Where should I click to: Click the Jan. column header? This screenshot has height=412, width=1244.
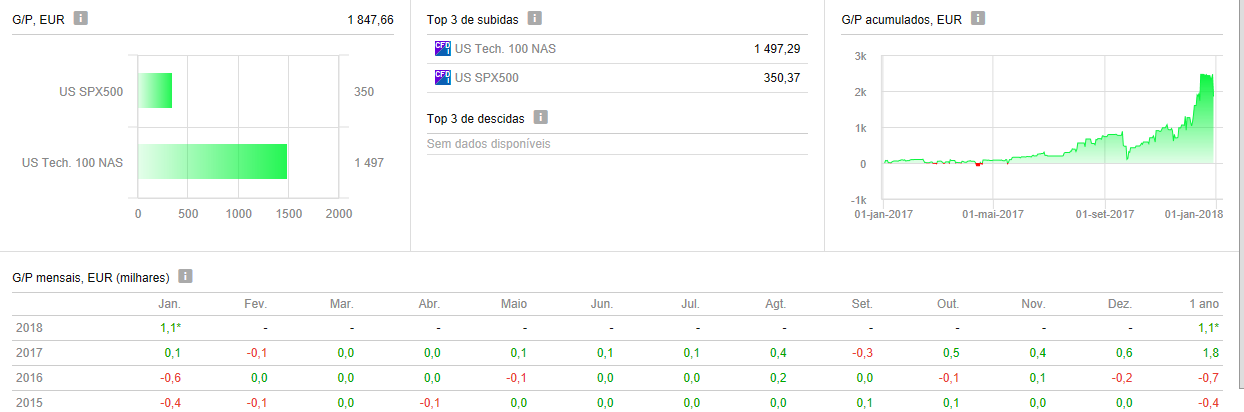pyautogui.click(x=169, y=304)
